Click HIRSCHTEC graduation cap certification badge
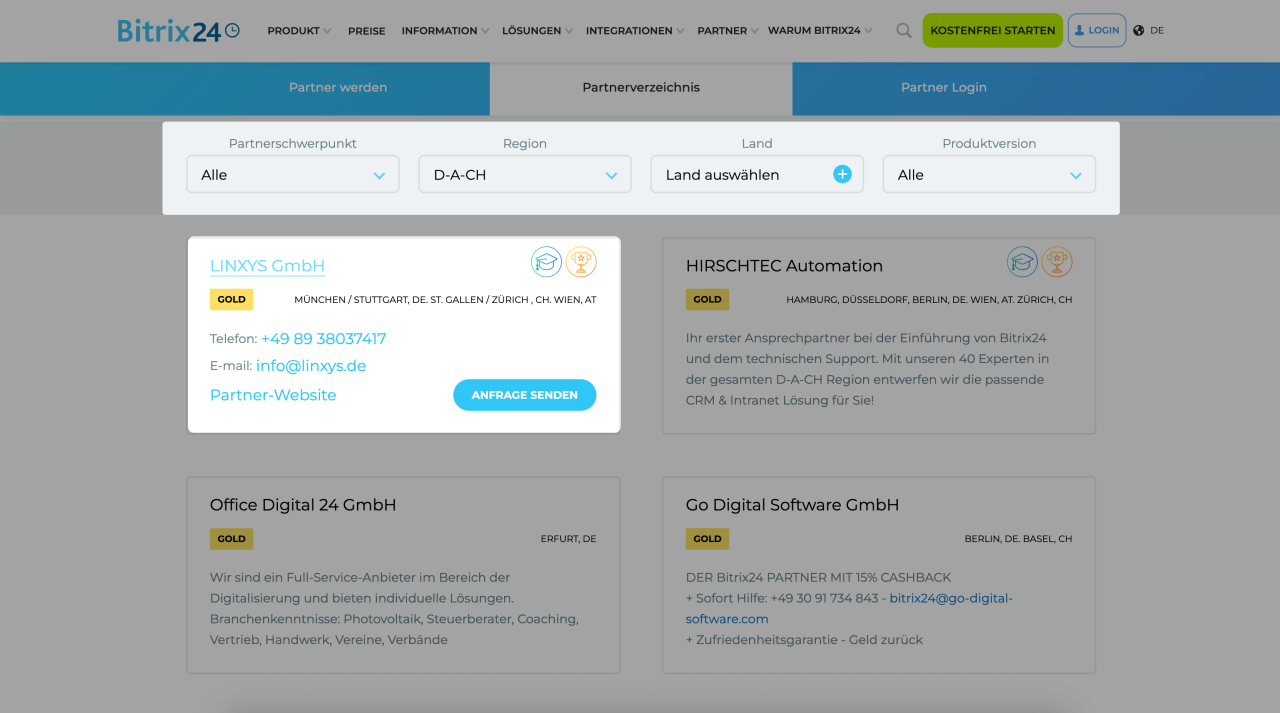Viewport: 1280px width, 713px height. (1022, 262)
